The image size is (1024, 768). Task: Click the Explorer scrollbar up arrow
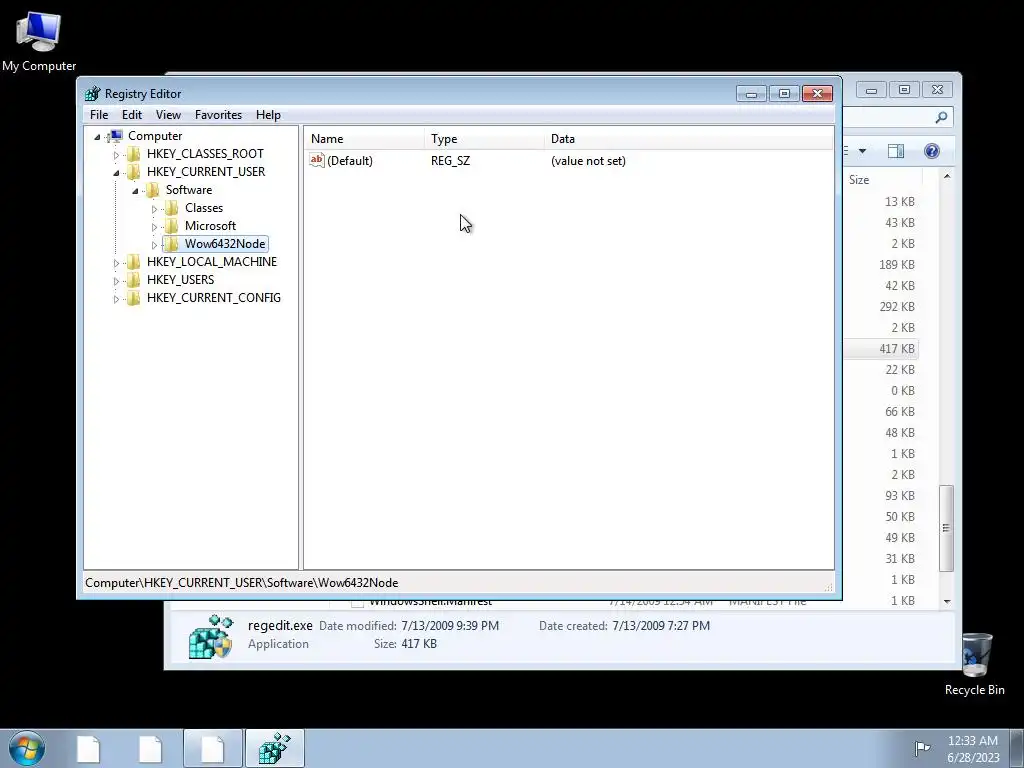(x=946, y=176)
